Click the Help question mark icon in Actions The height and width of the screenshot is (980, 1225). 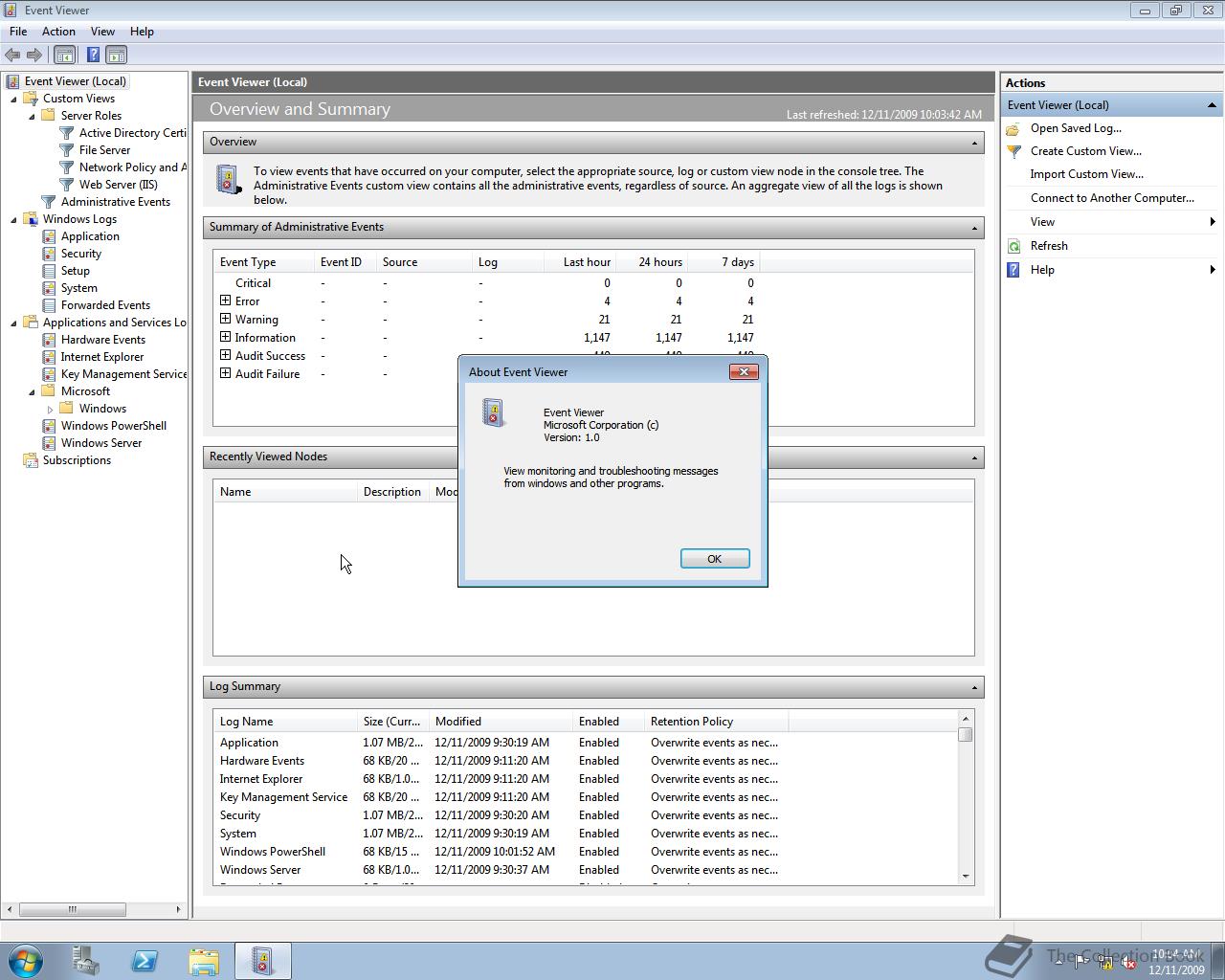click(x=1013, y=270)
